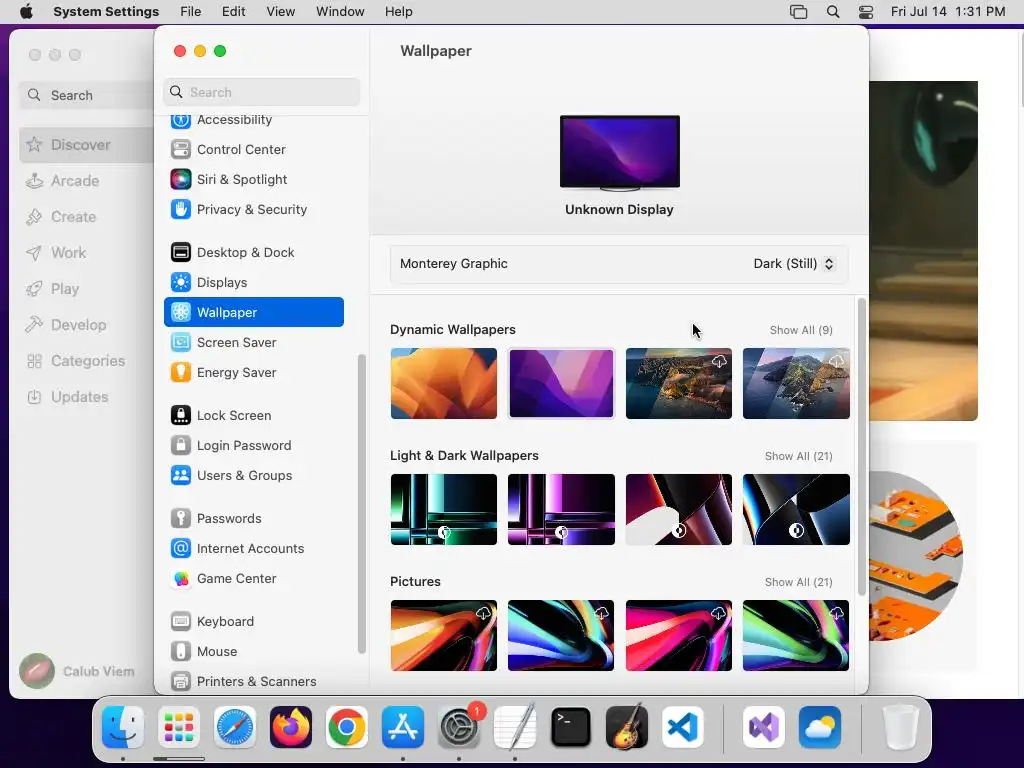
Task: Select the teal-green Light & Dark wallpaper
Action: coord(443,509)
